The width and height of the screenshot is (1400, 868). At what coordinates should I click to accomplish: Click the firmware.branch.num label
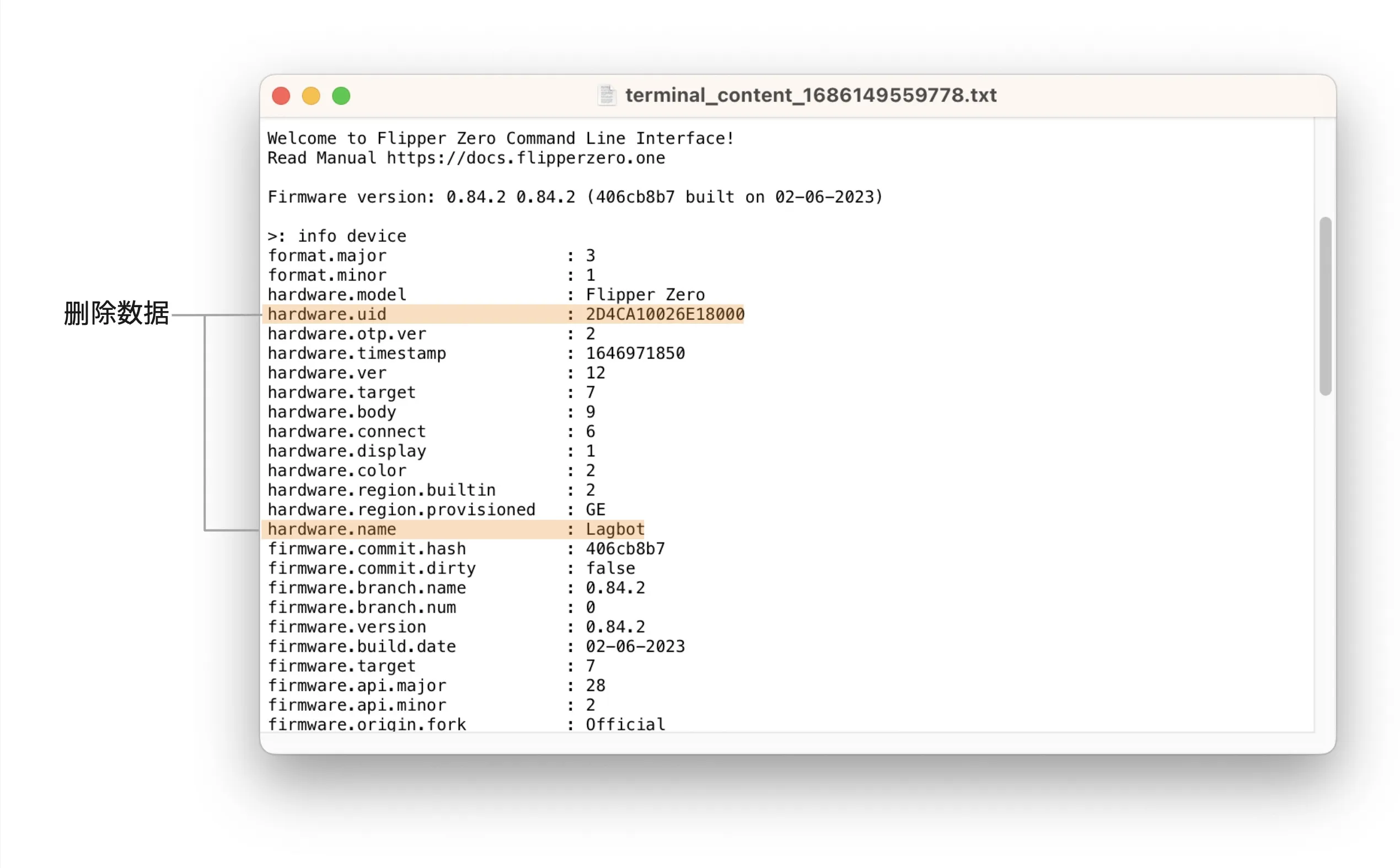click(362, 607)
